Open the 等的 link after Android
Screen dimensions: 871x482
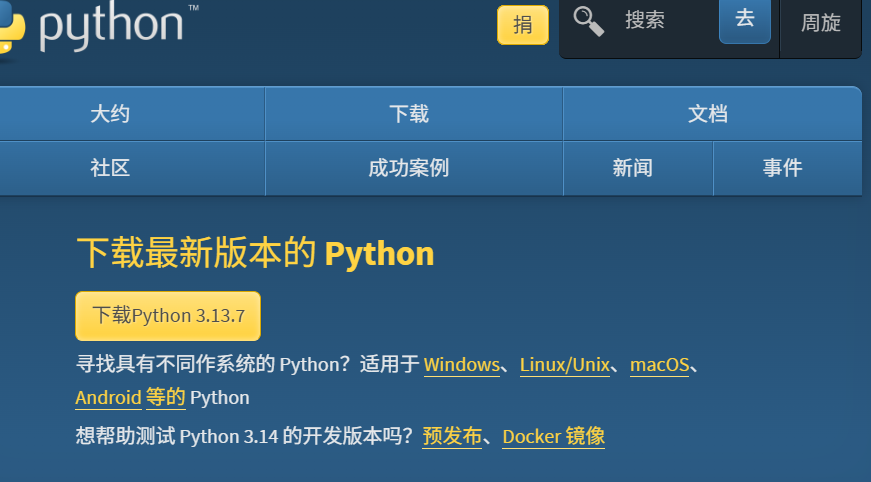click(x=166, y=398)
